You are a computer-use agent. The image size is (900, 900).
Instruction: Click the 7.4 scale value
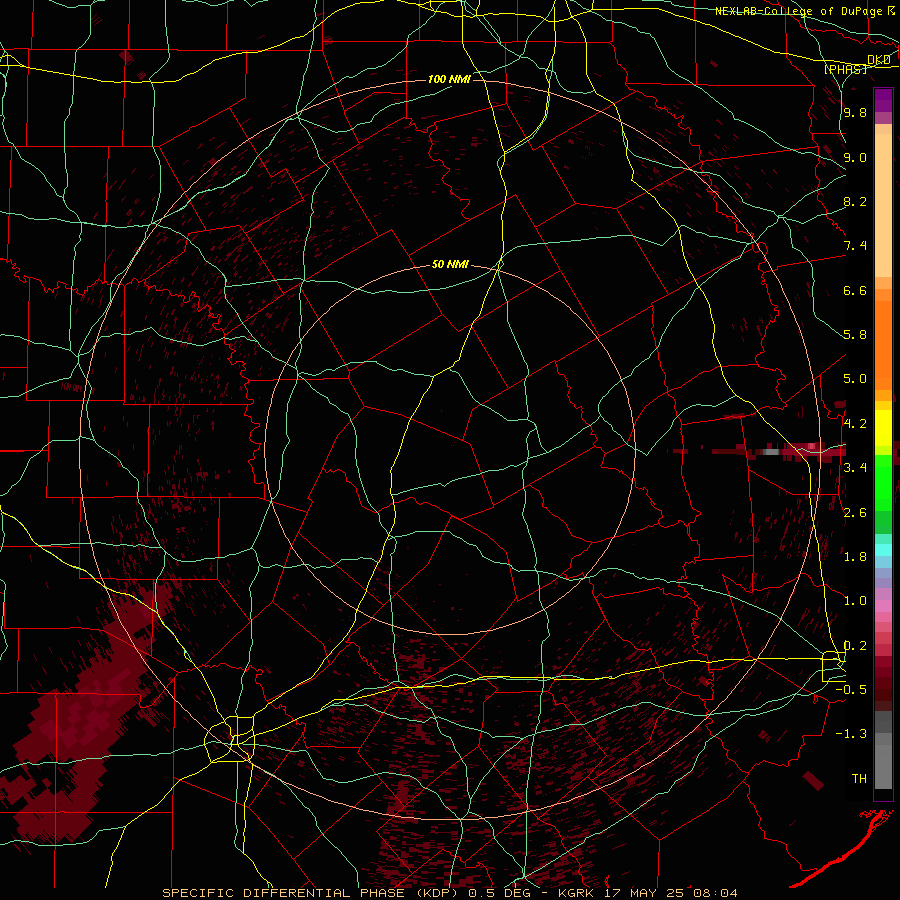(x=855, y=246)
